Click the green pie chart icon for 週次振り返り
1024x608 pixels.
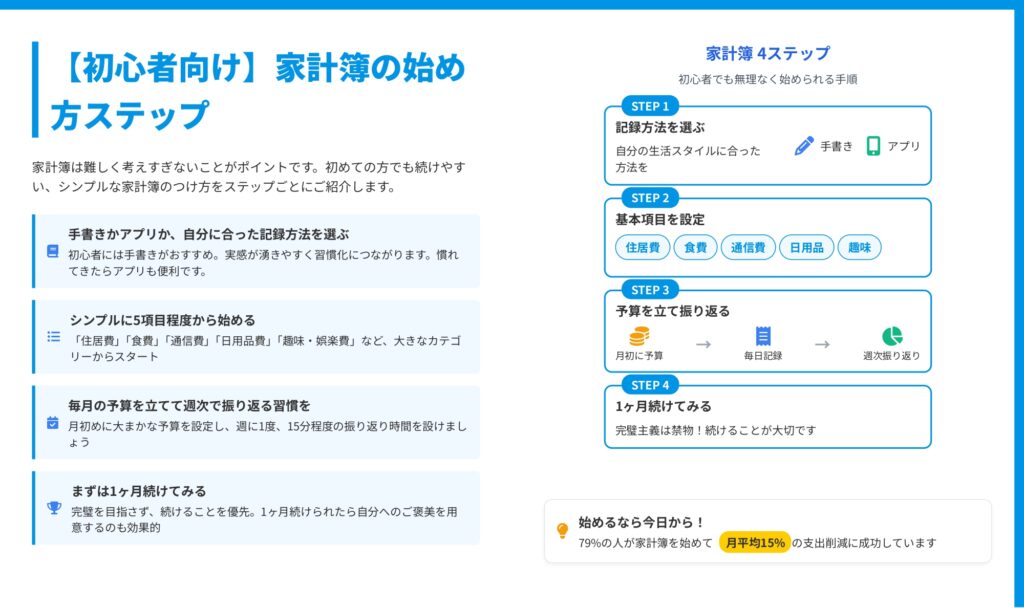click(x=892, y=337)
